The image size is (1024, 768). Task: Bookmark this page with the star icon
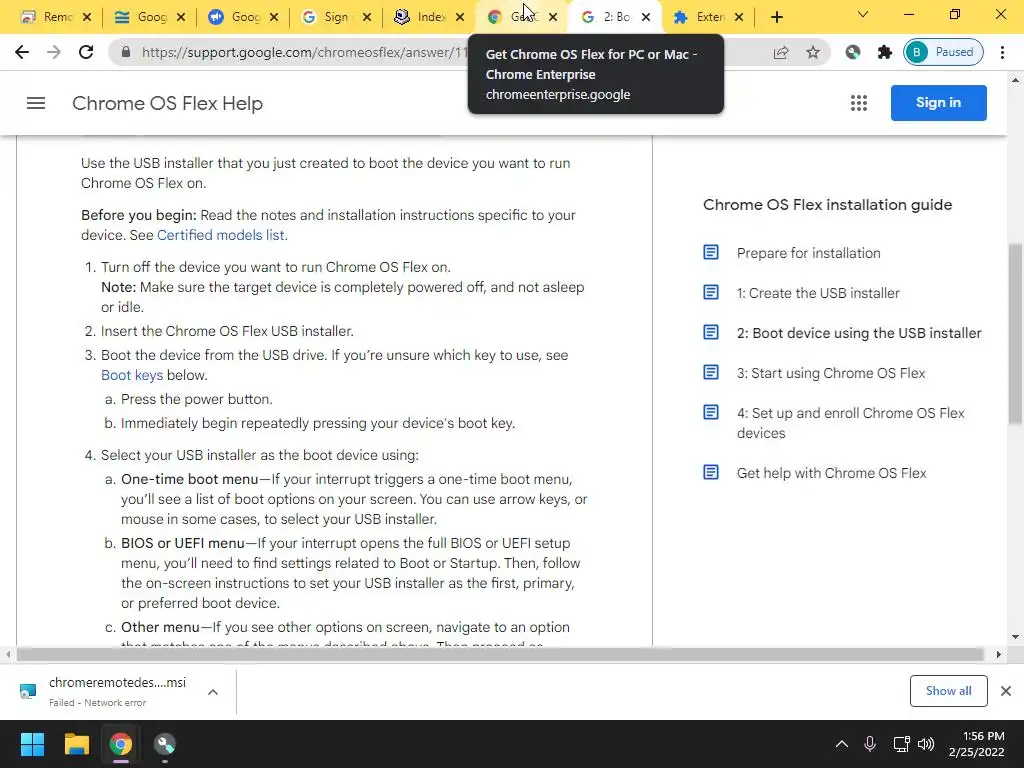(x=812, y=52)
